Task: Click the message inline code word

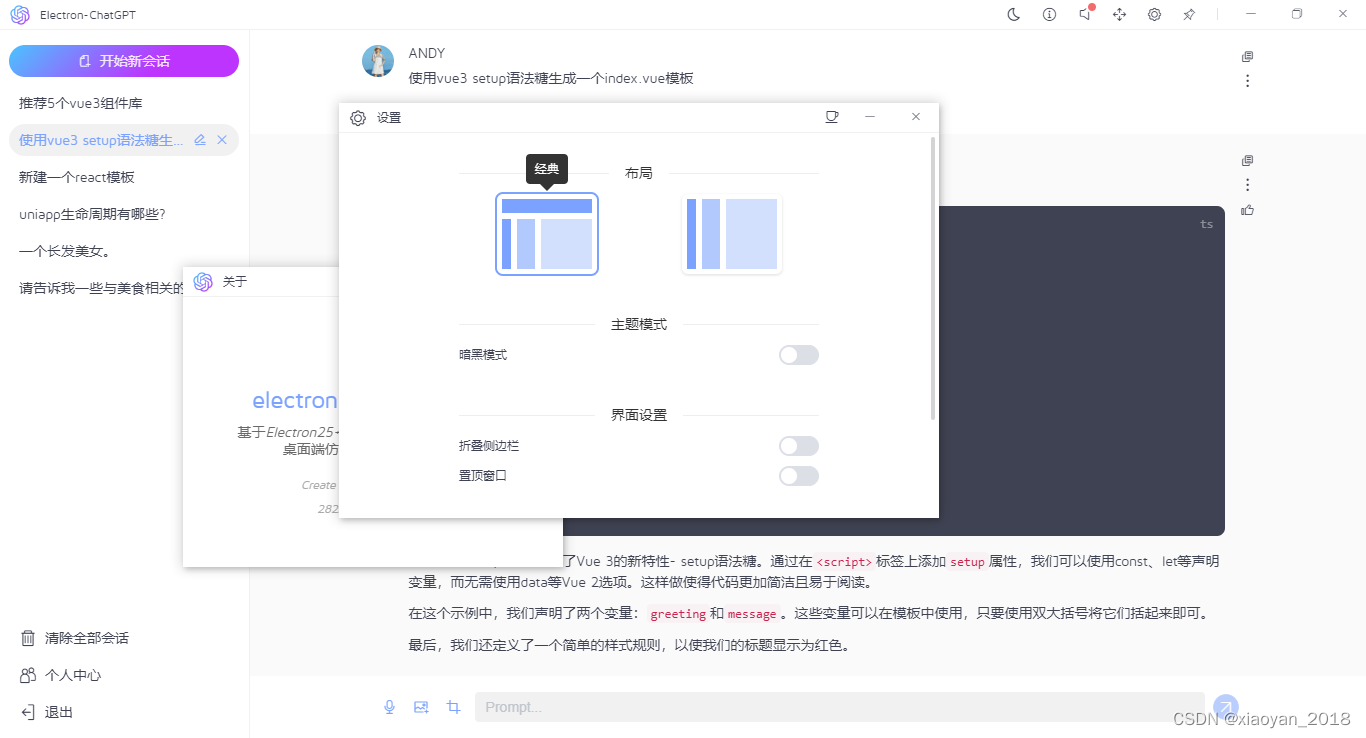Action: [752, 614]
